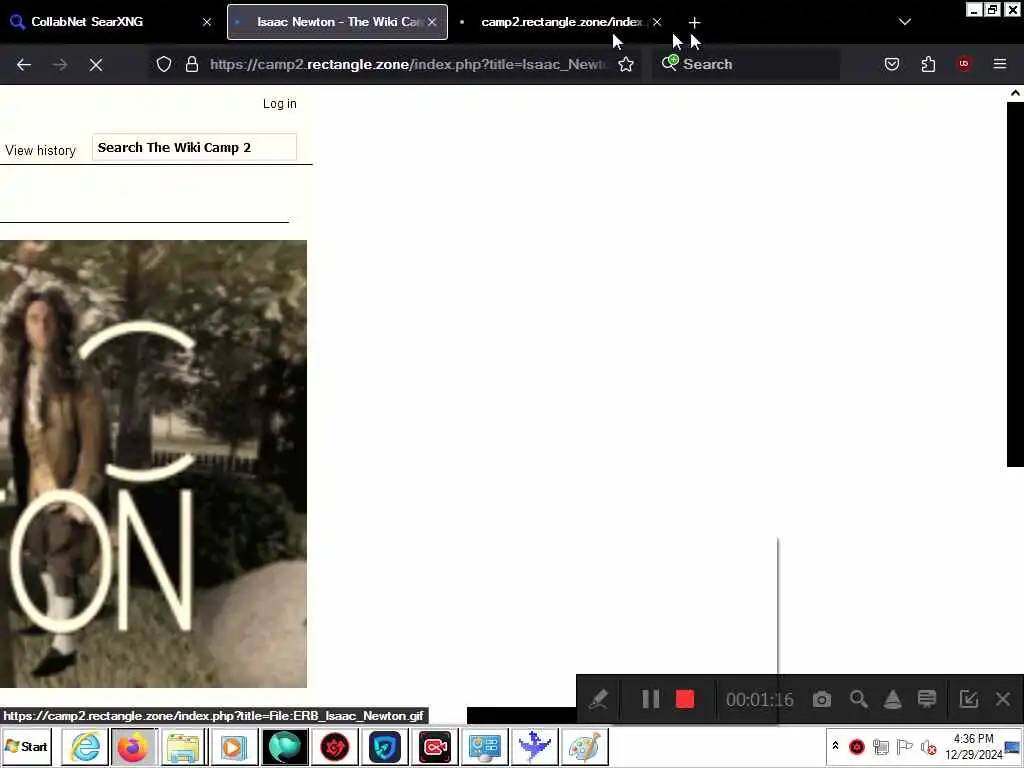Activate the recorder zoom magnifier
The width and height of the screenshot is (1024, 768).
tap(858, 699)
